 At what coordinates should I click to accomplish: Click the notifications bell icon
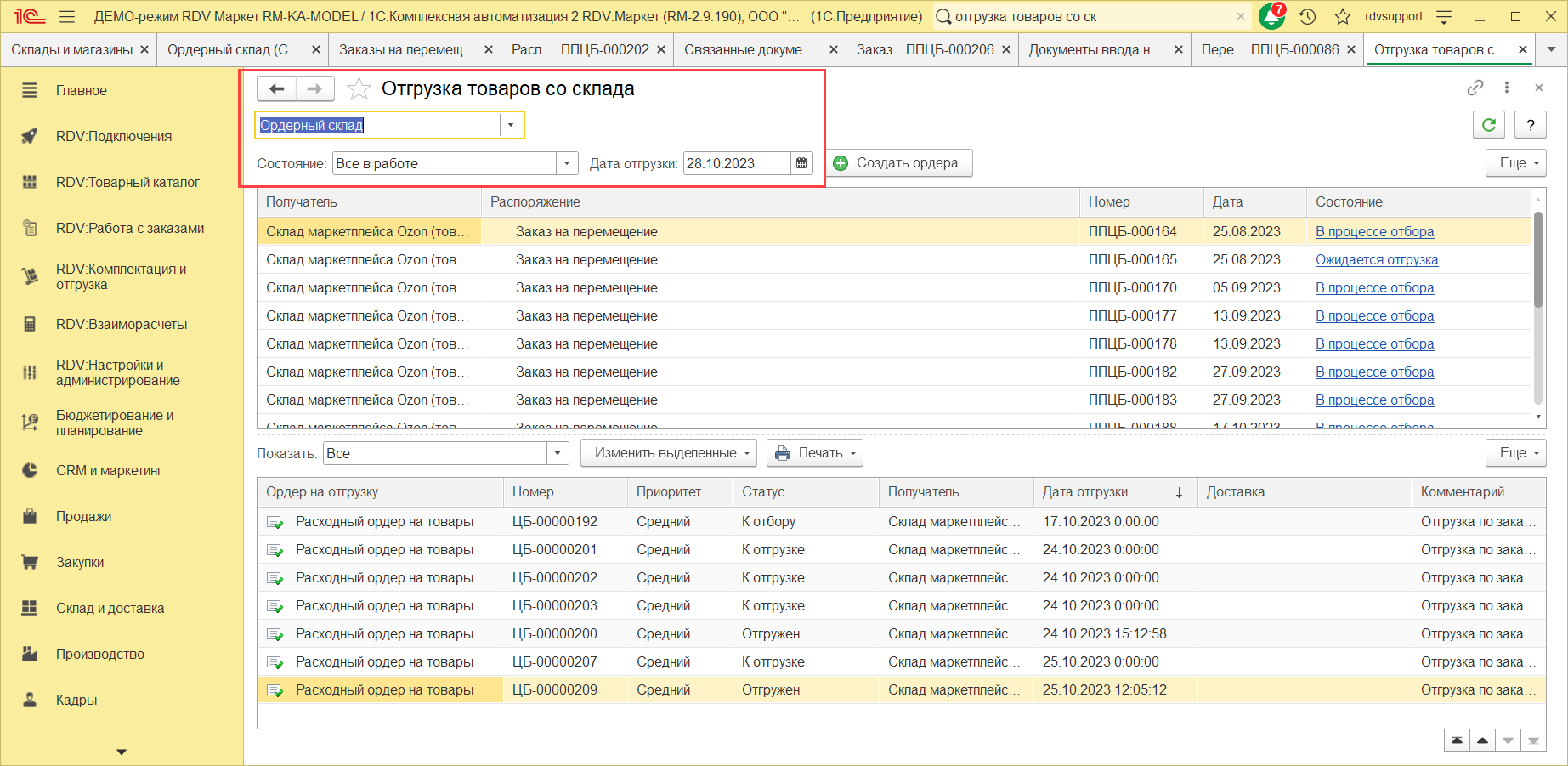1271,16
